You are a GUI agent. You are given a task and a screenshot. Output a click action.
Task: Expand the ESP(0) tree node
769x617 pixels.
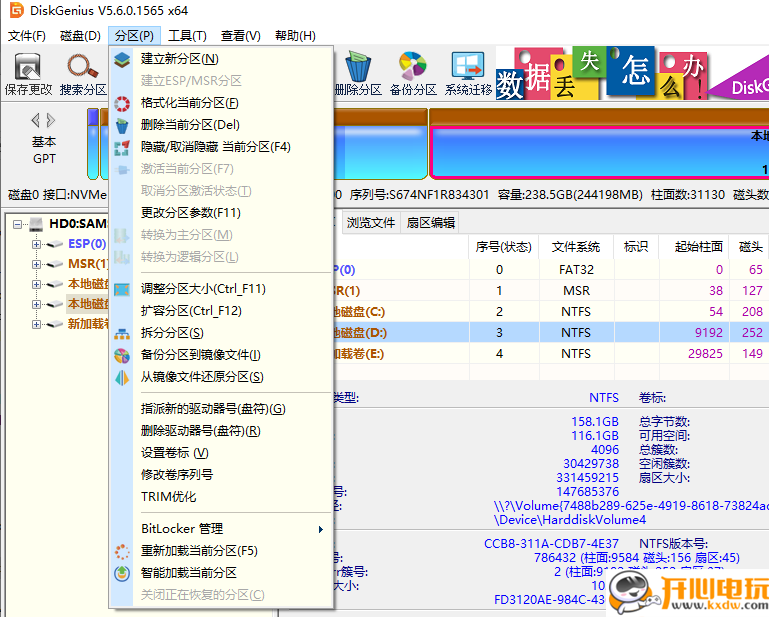(x=36, y=244)
